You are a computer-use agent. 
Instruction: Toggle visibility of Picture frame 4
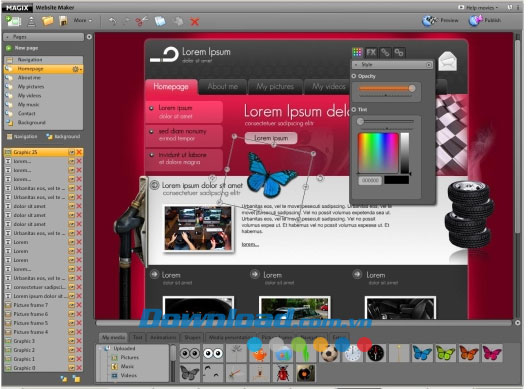point(71,332)
